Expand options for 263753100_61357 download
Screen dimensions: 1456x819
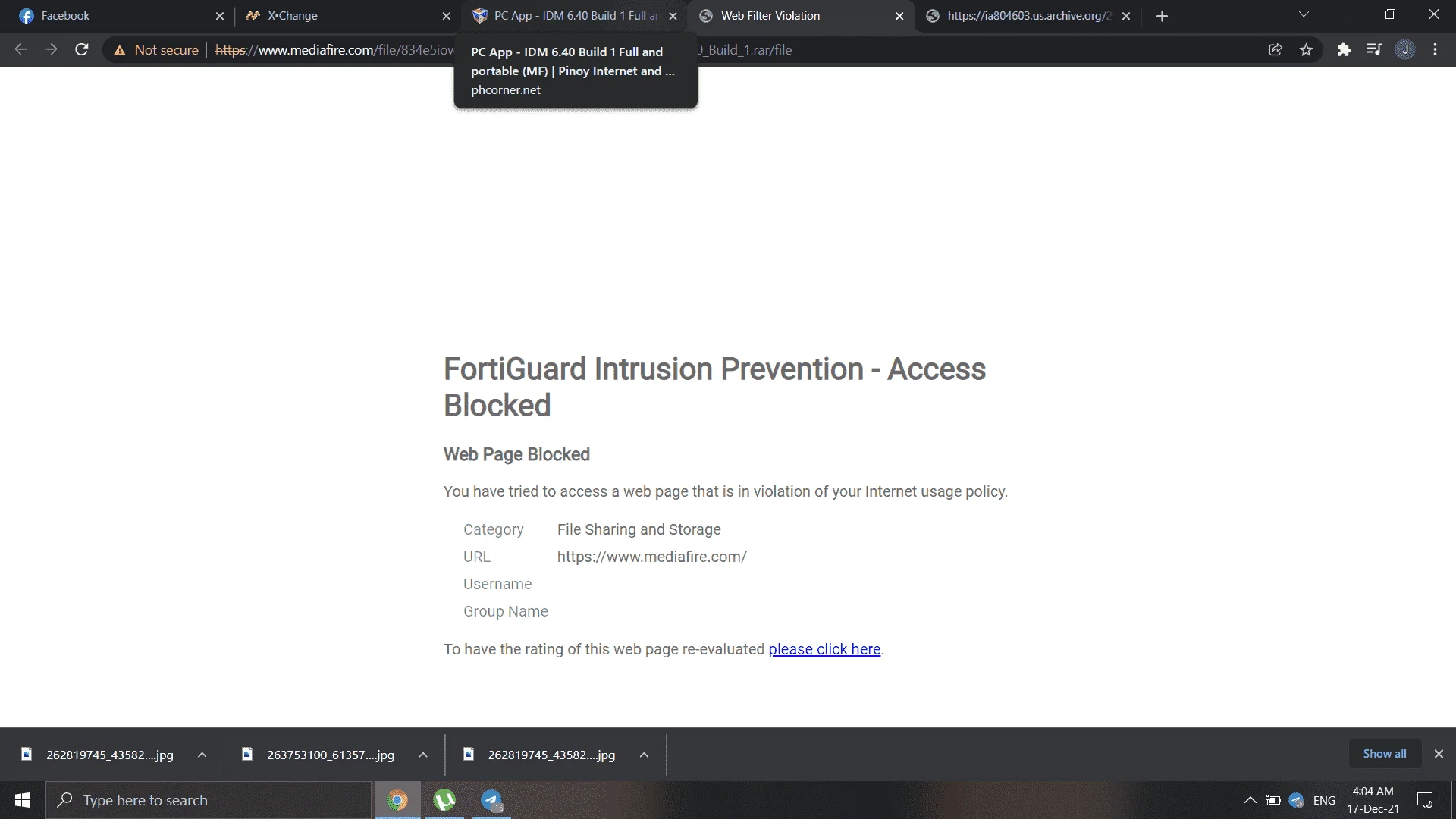423,755
